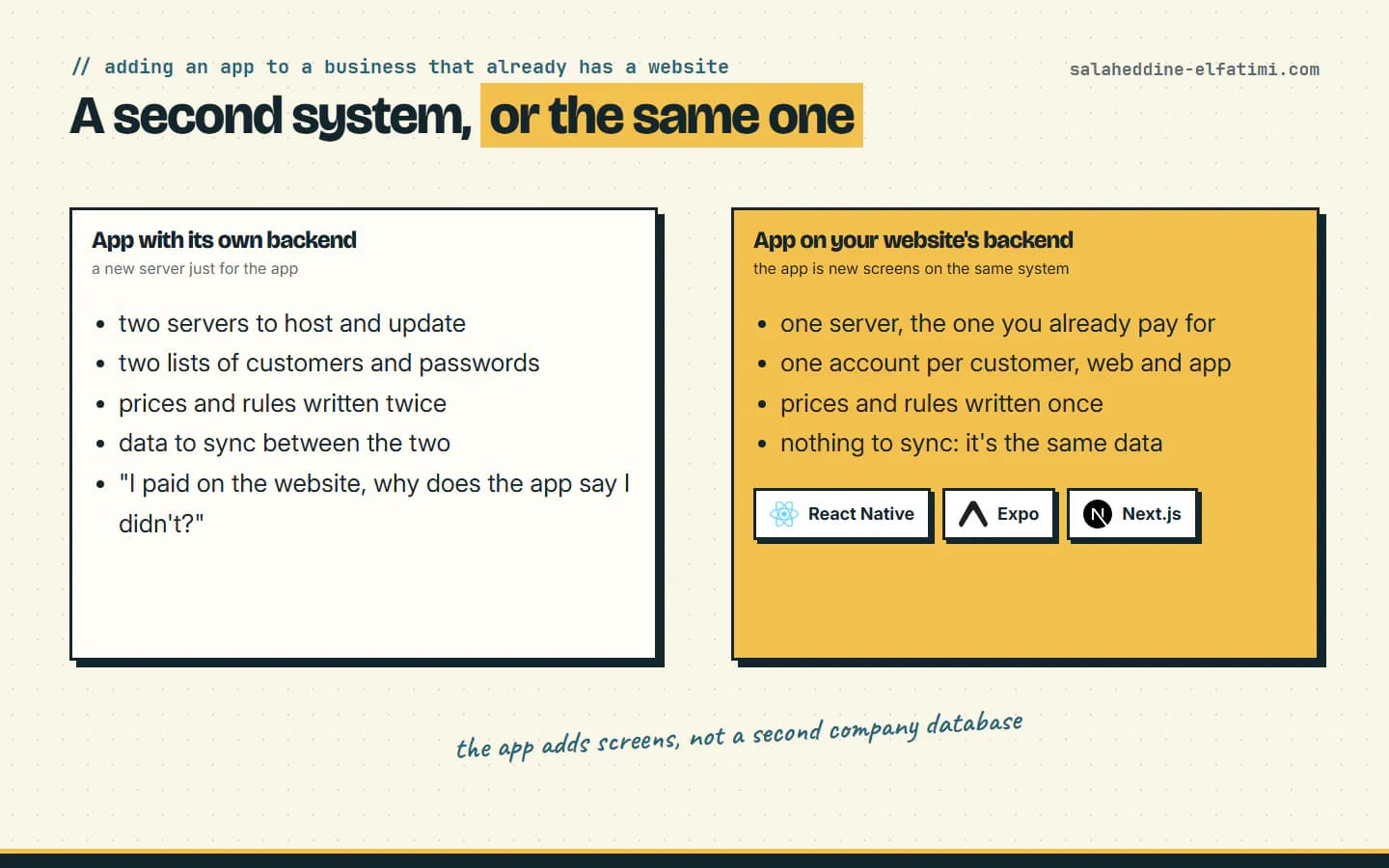
Task: Click 'data to sync between the two'
Action: (x=285, y=443)
